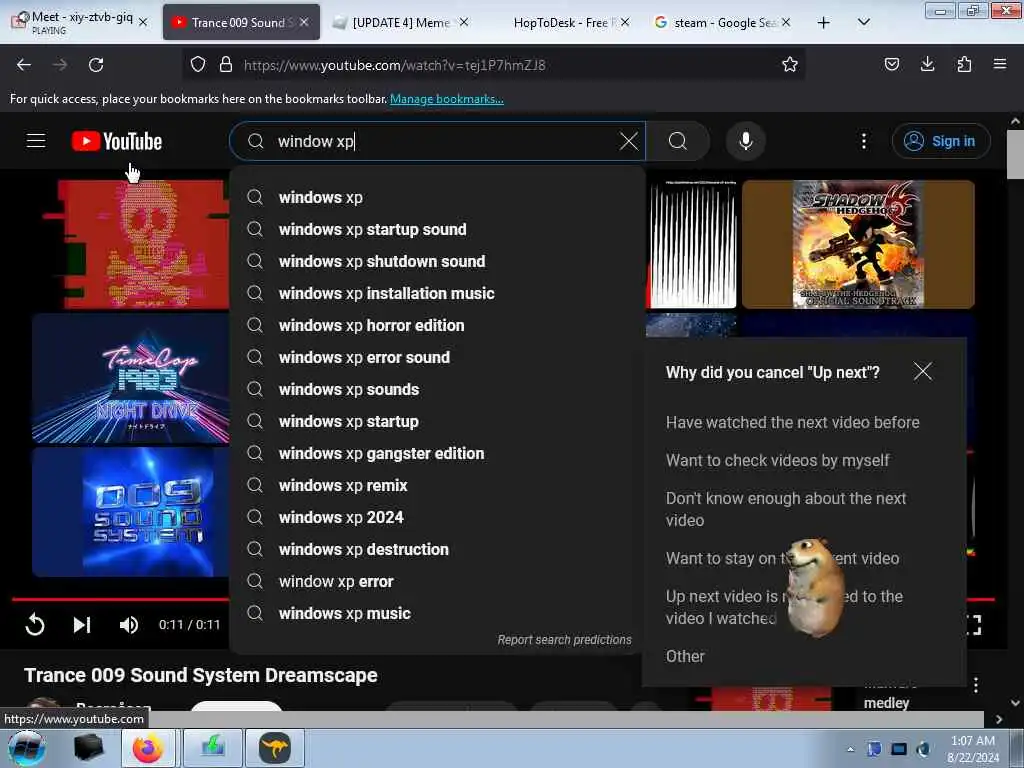The image size is (1024, 768).
Task: Select windows xp destruction suggestion
Action: click(x=438, y=549)
